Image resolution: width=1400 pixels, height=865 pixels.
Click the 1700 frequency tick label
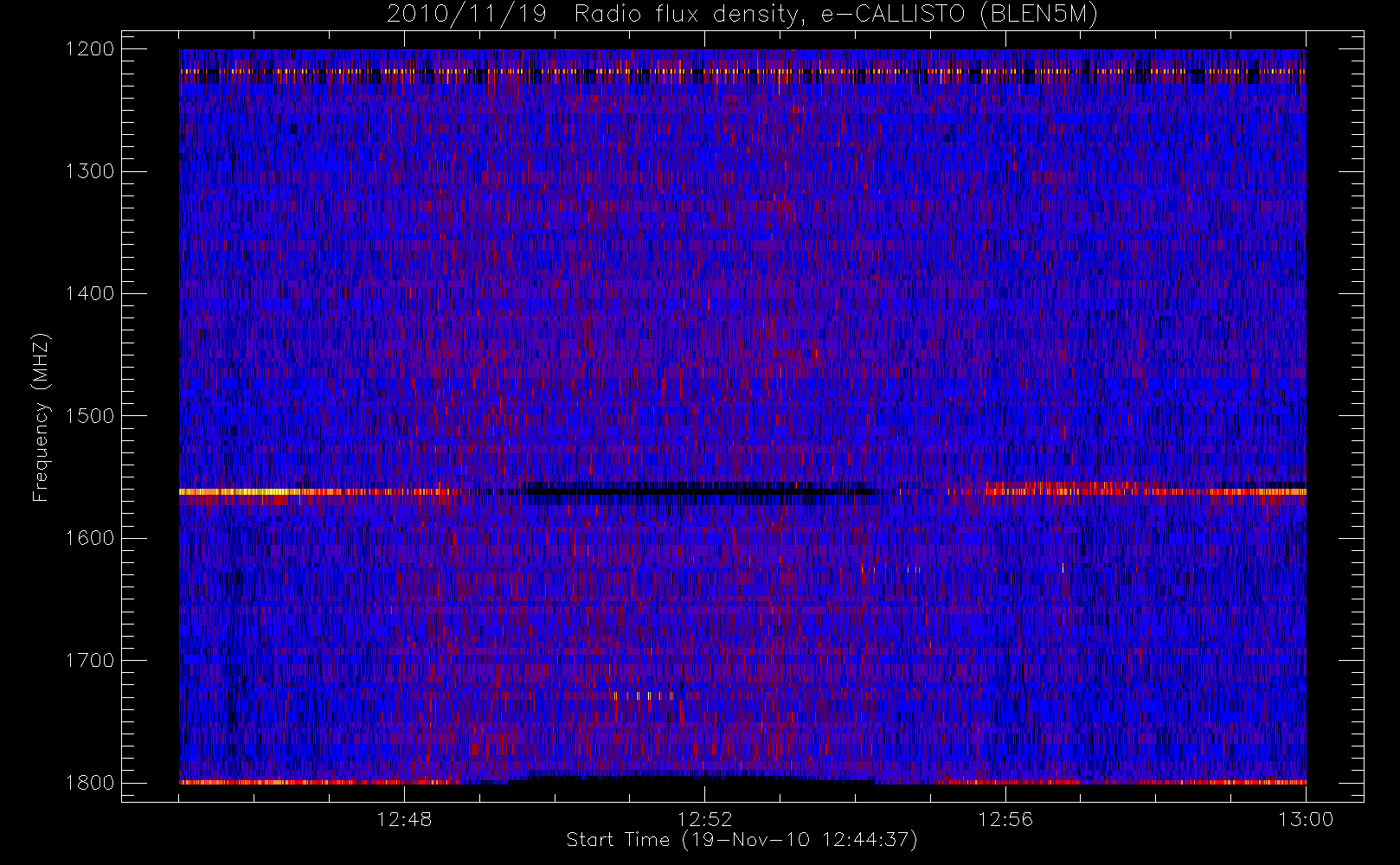pos(89,661)
